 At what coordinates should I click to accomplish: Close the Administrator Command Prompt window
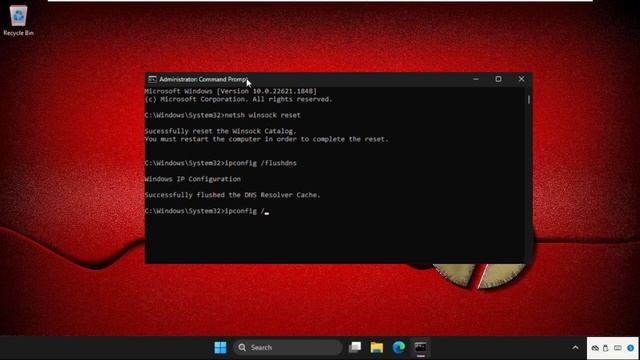521,79
